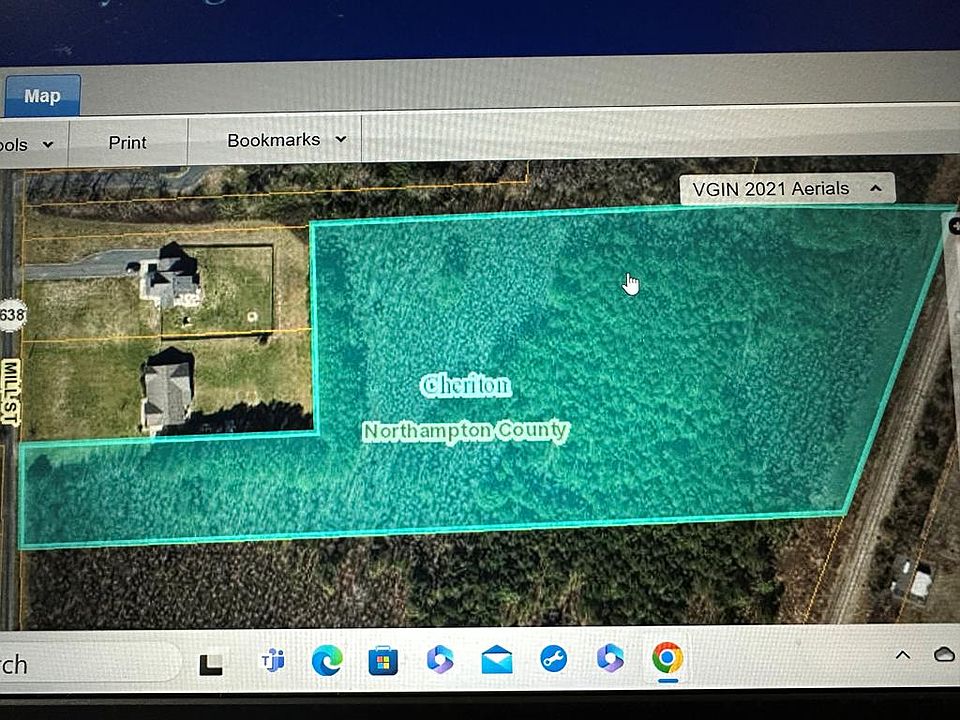Click Copilot icon left of Chrome
Screen dimensions: 960x720
pyautogui.click(x=610, y=657)
